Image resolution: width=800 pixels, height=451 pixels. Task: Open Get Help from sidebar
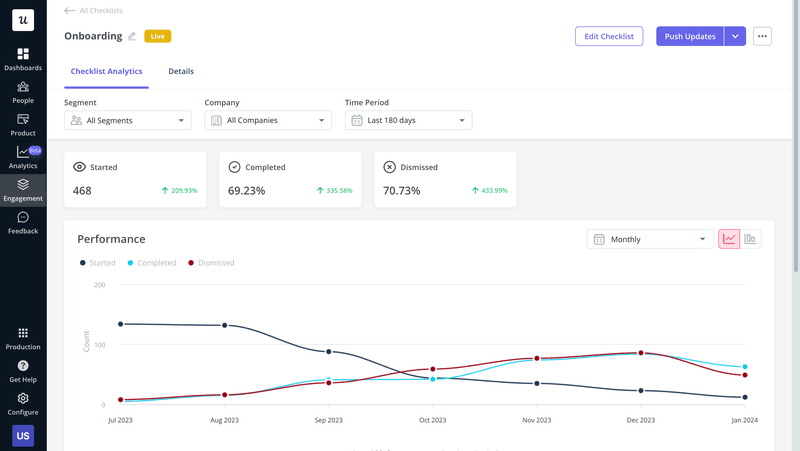point(23,371)
